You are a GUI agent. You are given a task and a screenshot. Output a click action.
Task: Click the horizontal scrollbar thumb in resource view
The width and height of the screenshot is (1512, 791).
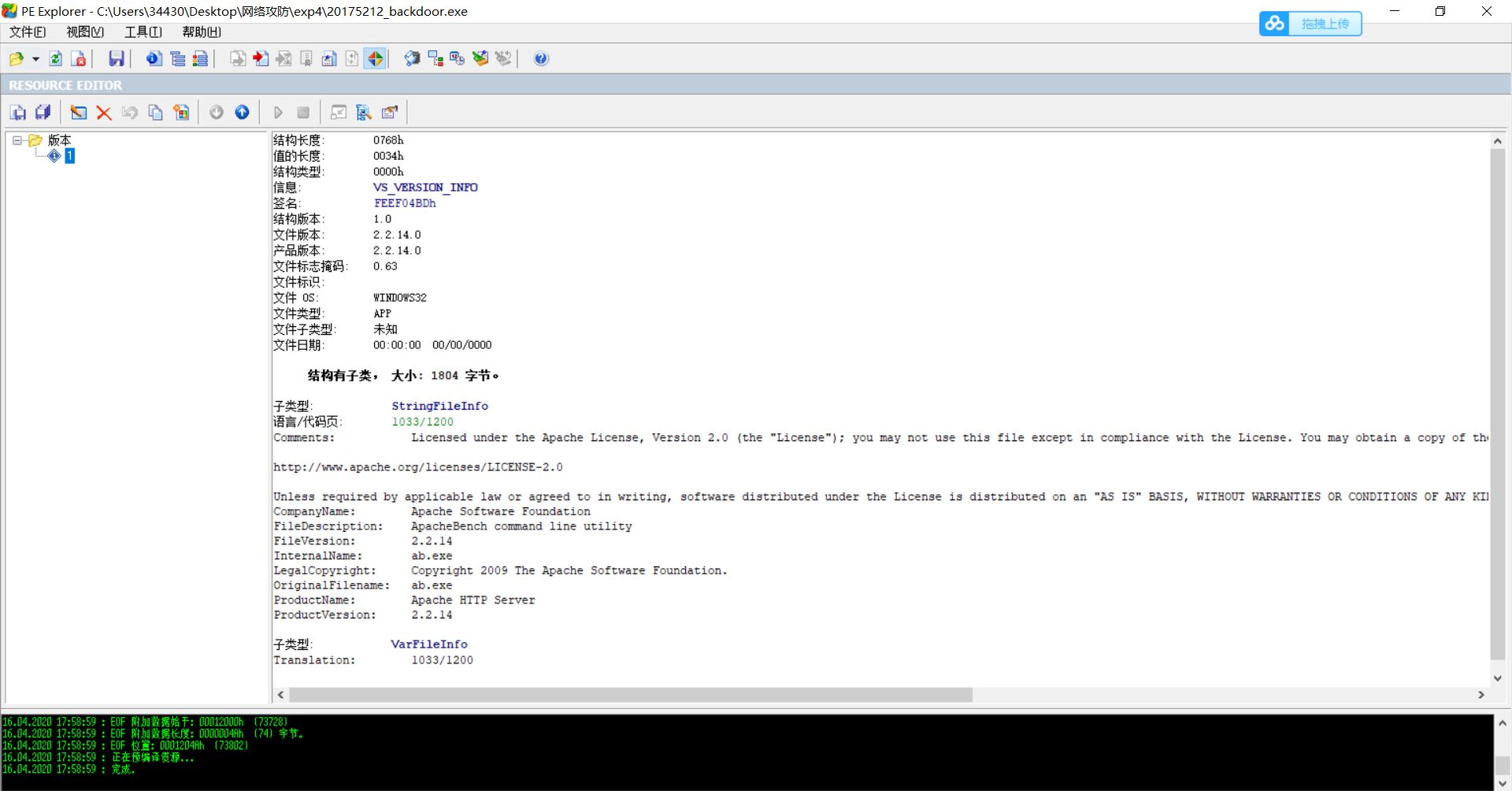point(631,695)
